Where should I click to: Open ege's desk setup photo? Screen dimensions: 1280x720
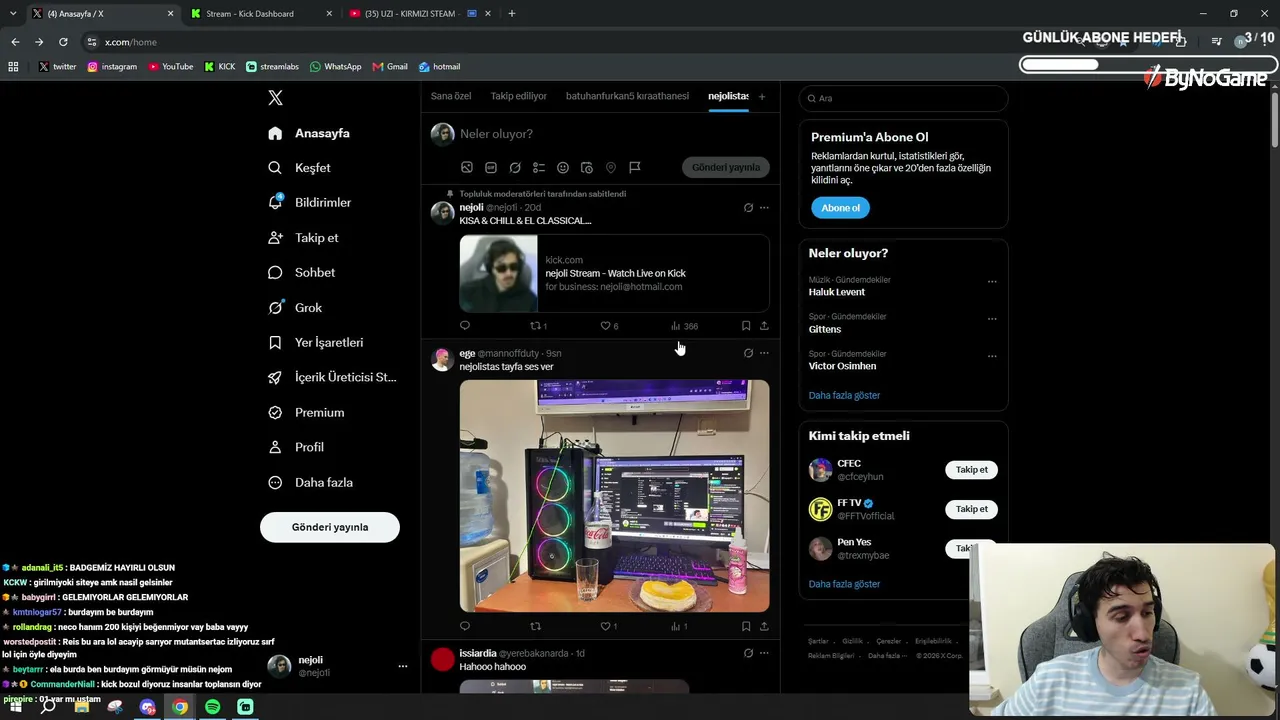click(x=615, y=496)
